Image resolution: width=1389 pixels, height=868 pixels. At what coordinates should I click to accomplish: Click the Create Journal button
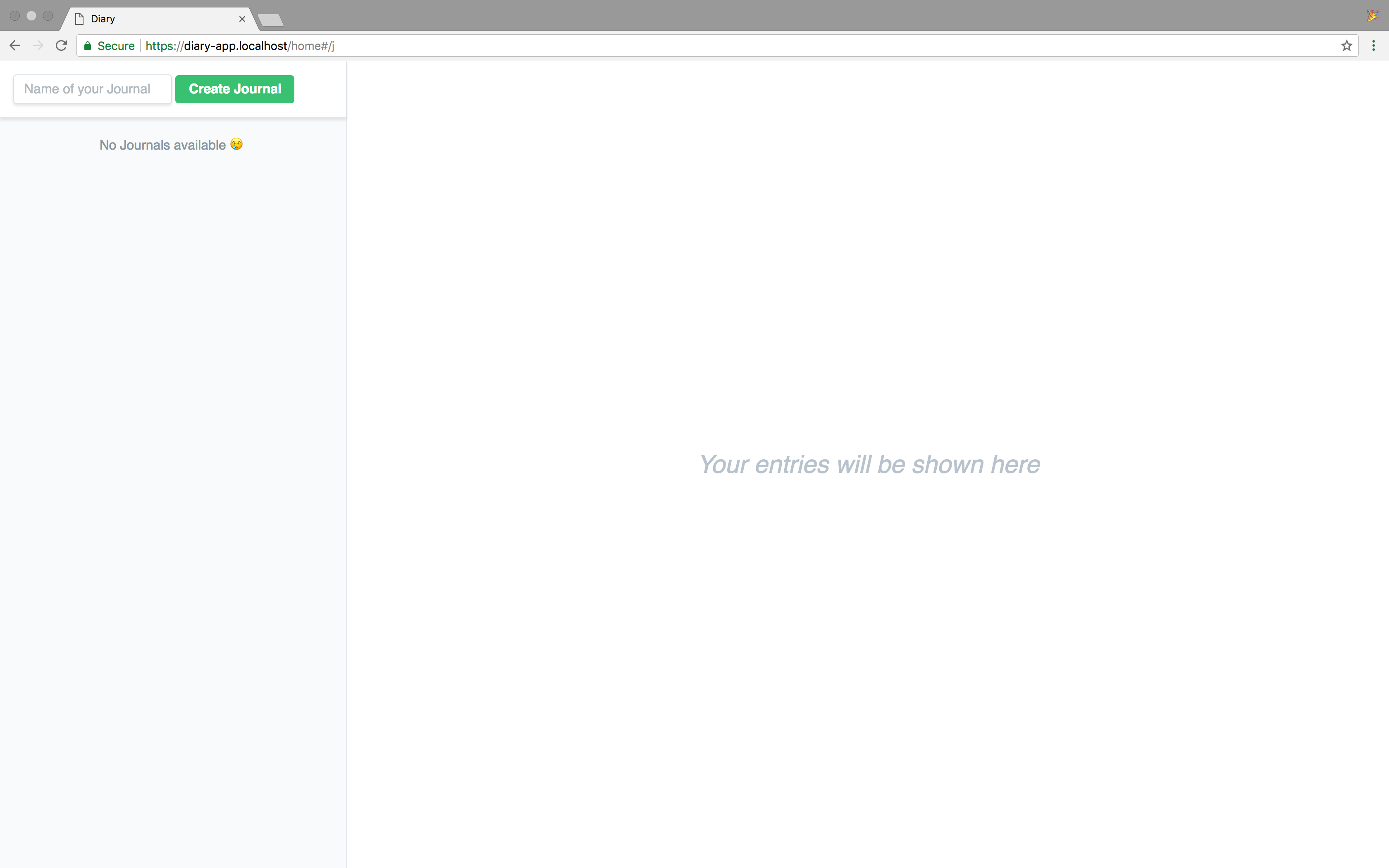click(235, 89)
